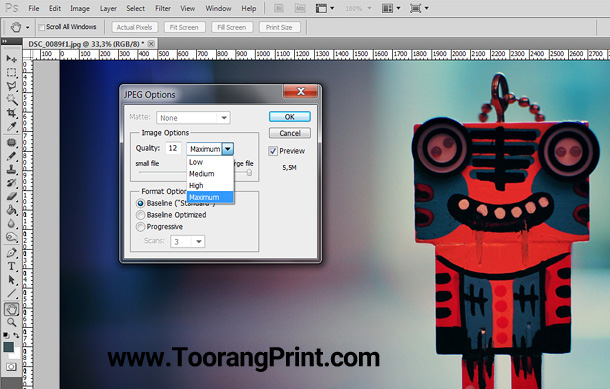Open the Layer menu
This screenshot has height=389, width=610.
pos(108,8)
